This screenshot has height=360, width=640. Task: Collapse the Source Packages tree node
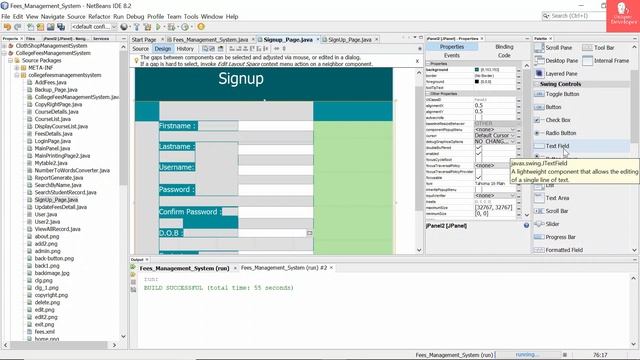pyautogui.click(x=10, y=60)
